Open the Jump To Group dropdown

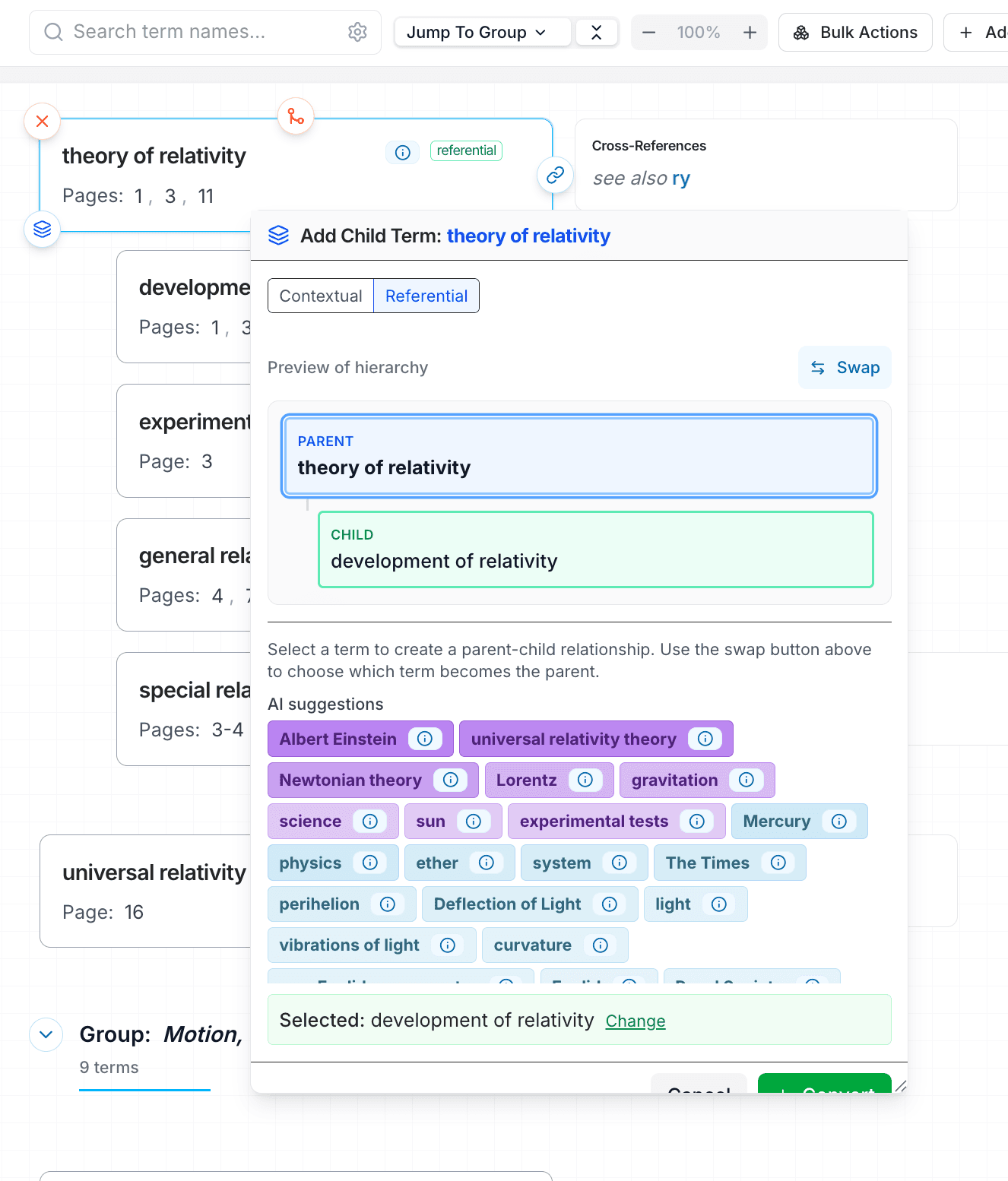(x=482, y=32)
